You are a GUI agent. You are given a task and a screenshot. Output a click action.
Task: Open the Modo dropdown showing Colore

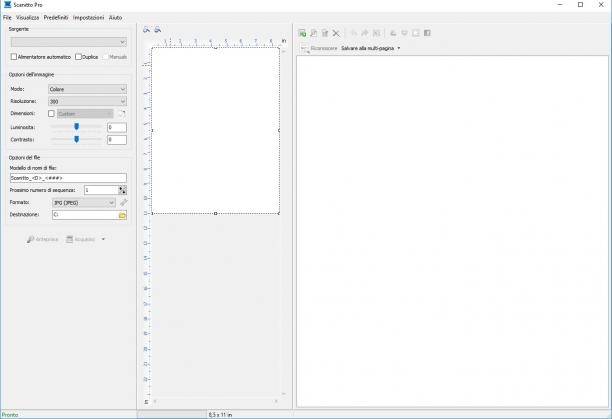point(87,89)
